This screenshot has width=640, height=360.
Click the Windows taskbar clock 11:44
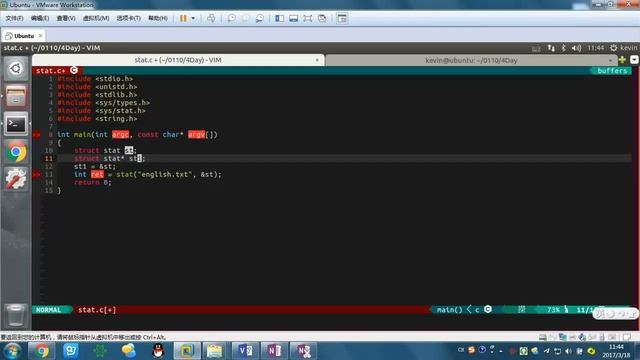point(616,351)
